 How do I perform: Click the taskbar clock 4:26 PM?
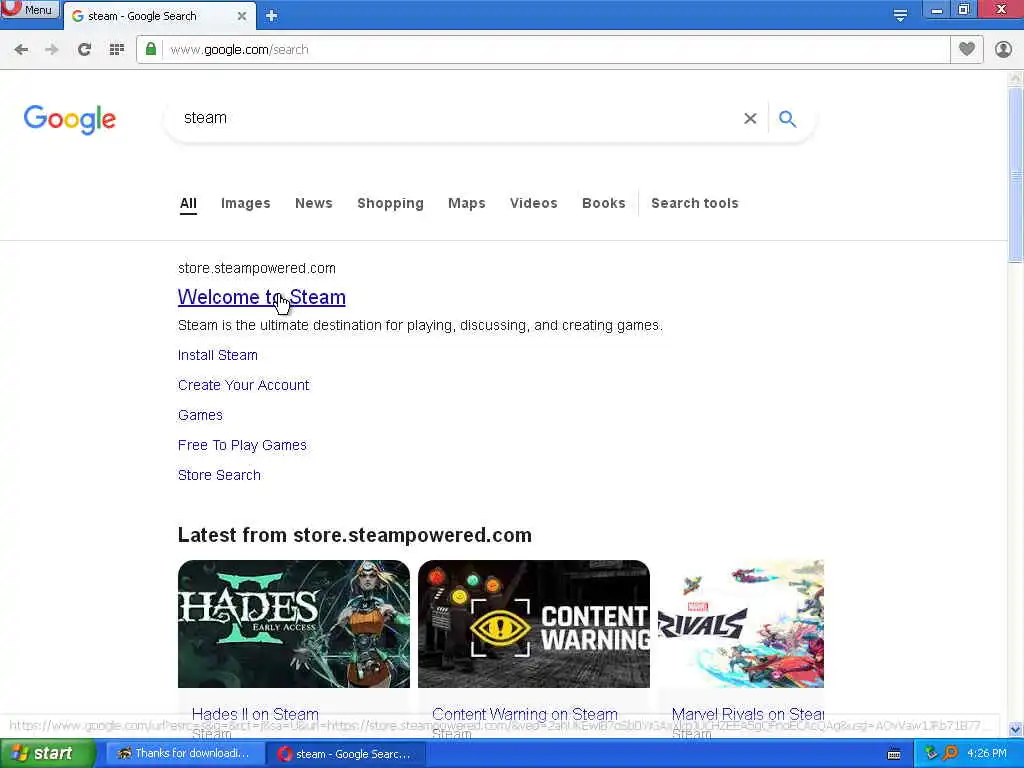(987, 754)
